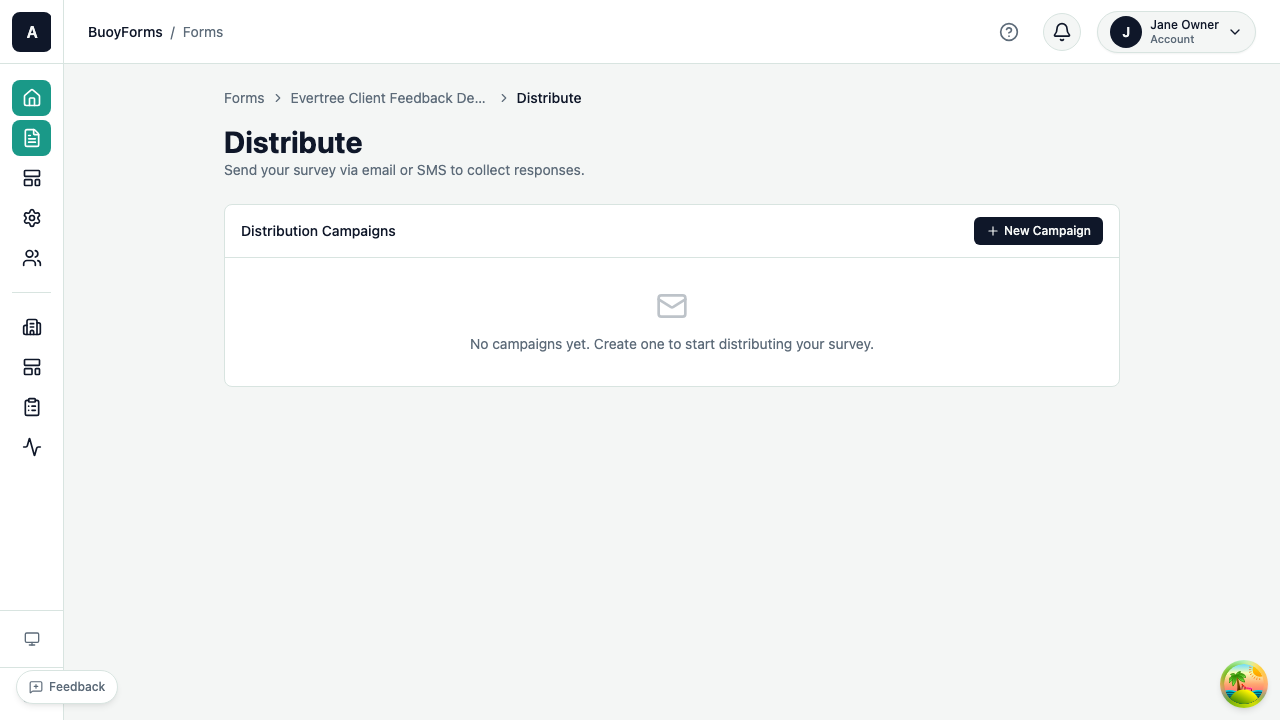Open the Feedback button
This screenshot has width=1280, height=720.
click(66, 687)
